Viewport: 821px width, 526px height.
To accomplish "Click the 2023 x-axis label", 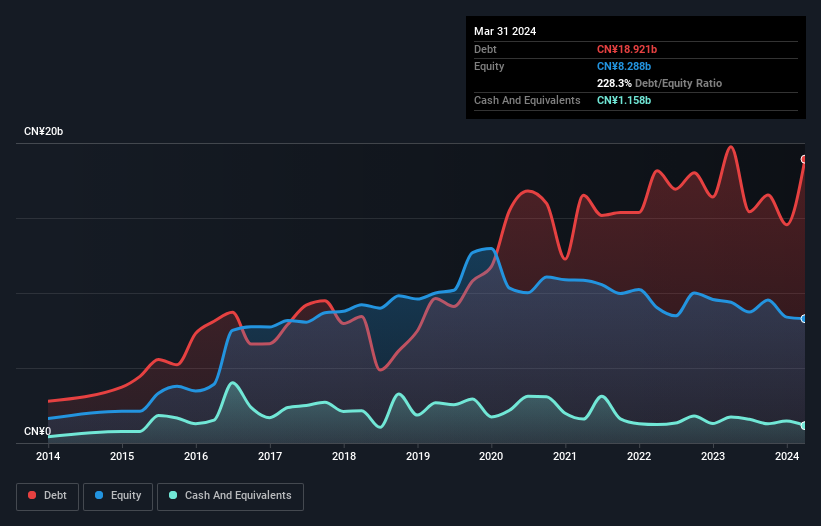I will tap(713, 456).
